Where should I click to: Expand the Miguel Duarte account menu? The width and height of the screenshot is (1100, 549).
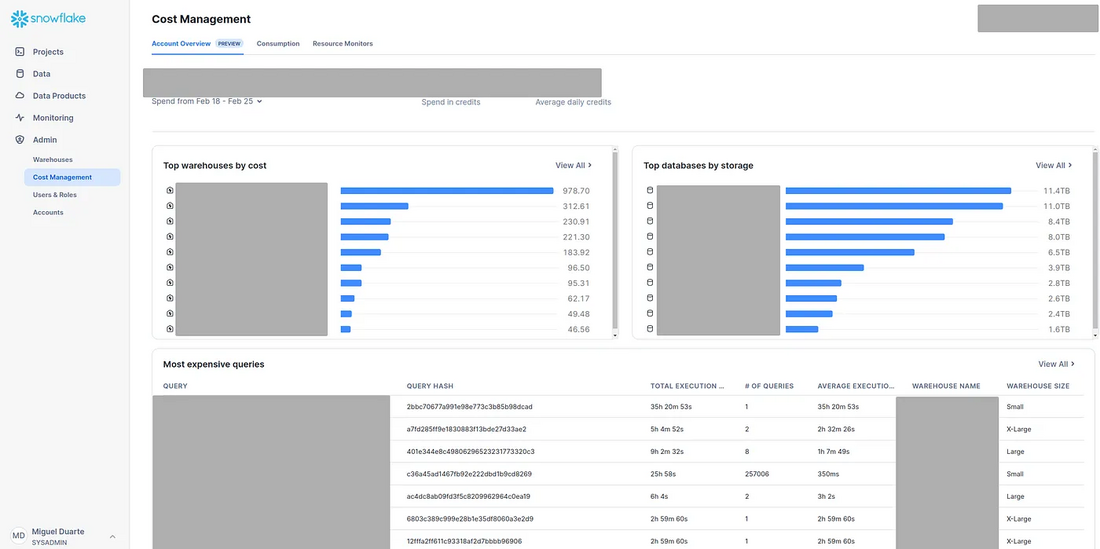(112, 536)
